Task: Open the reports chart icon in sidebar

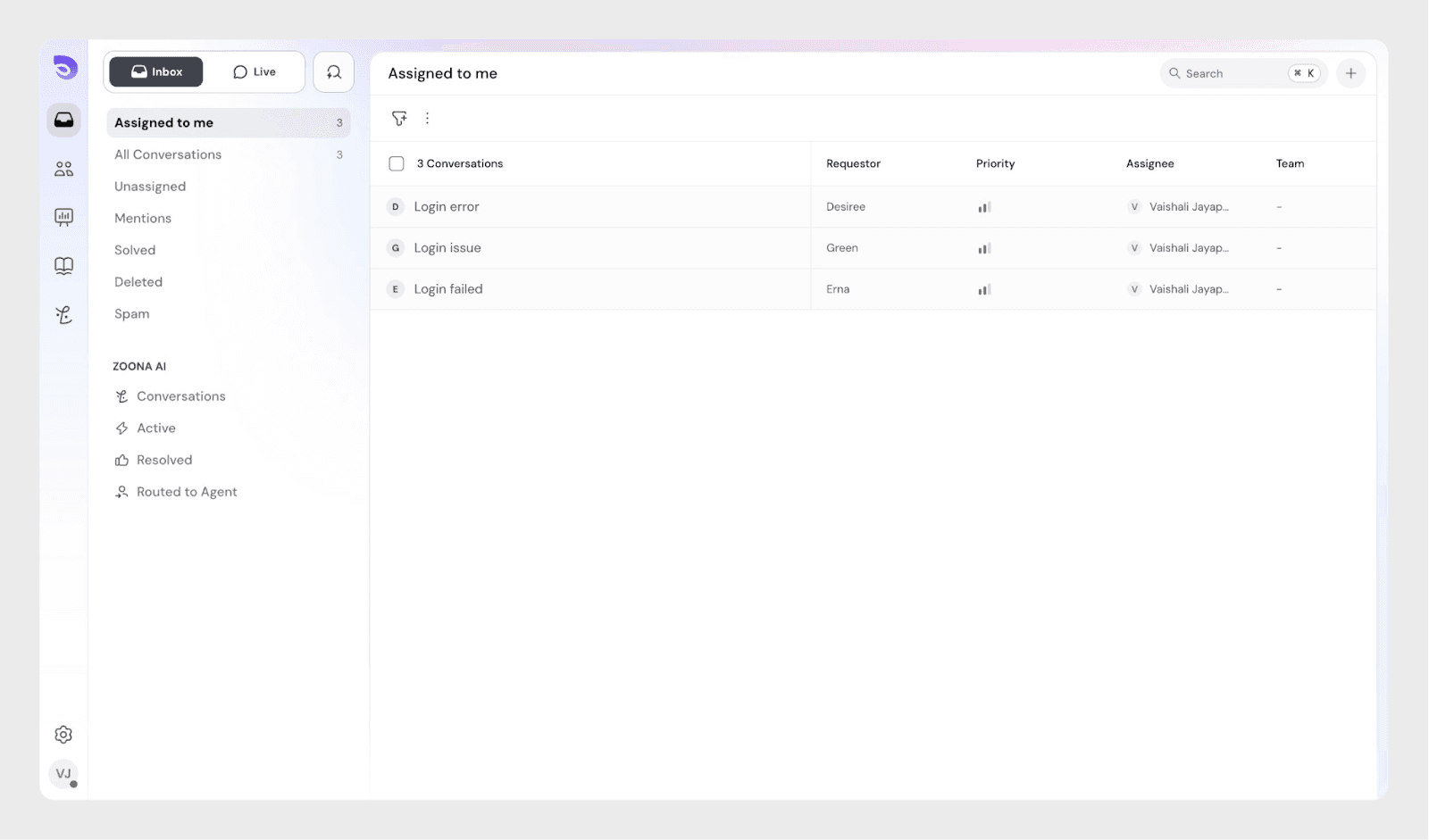Action: click(63, 217)
